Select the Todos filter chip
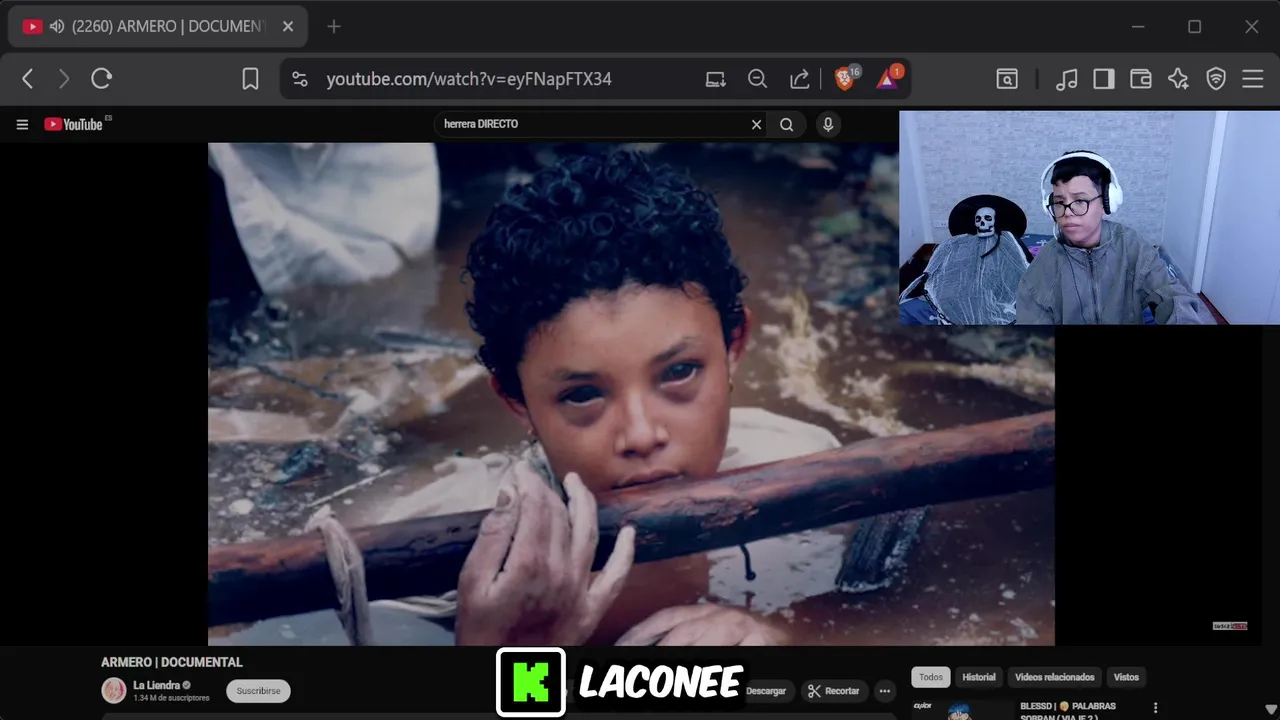The width and height of the screenshot is (1280, 720). [x=931, y=677]
